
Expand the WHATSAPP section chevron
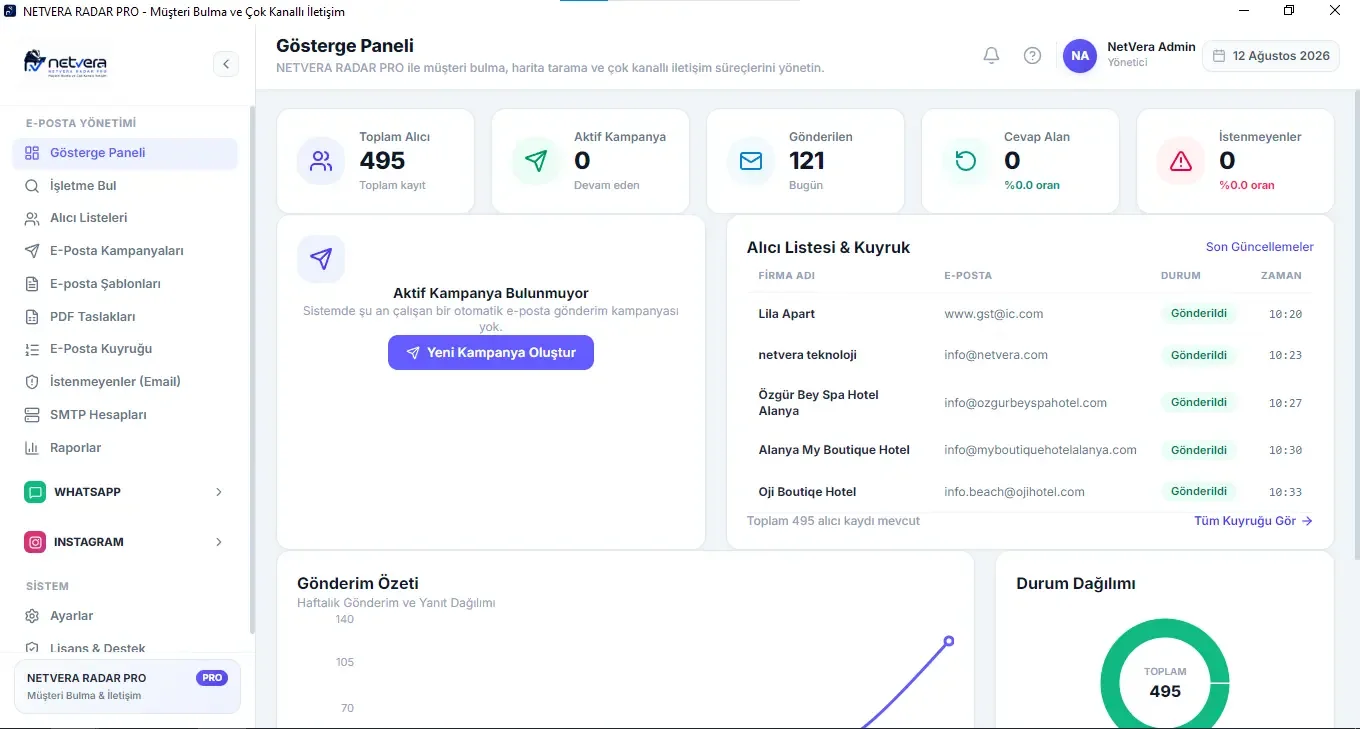point(219,492)
